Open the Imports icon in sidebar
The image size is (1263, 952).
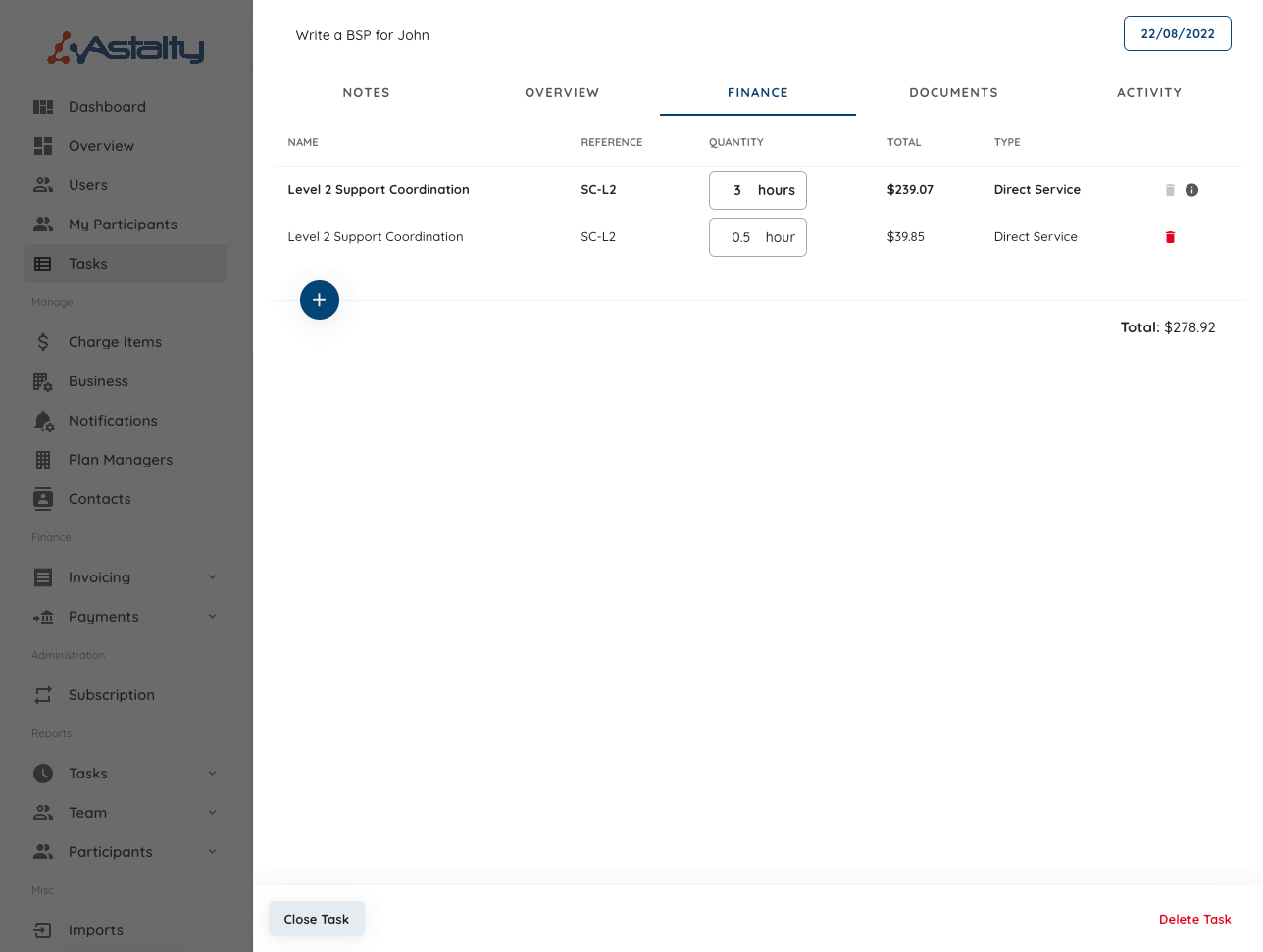click(43, 930)
